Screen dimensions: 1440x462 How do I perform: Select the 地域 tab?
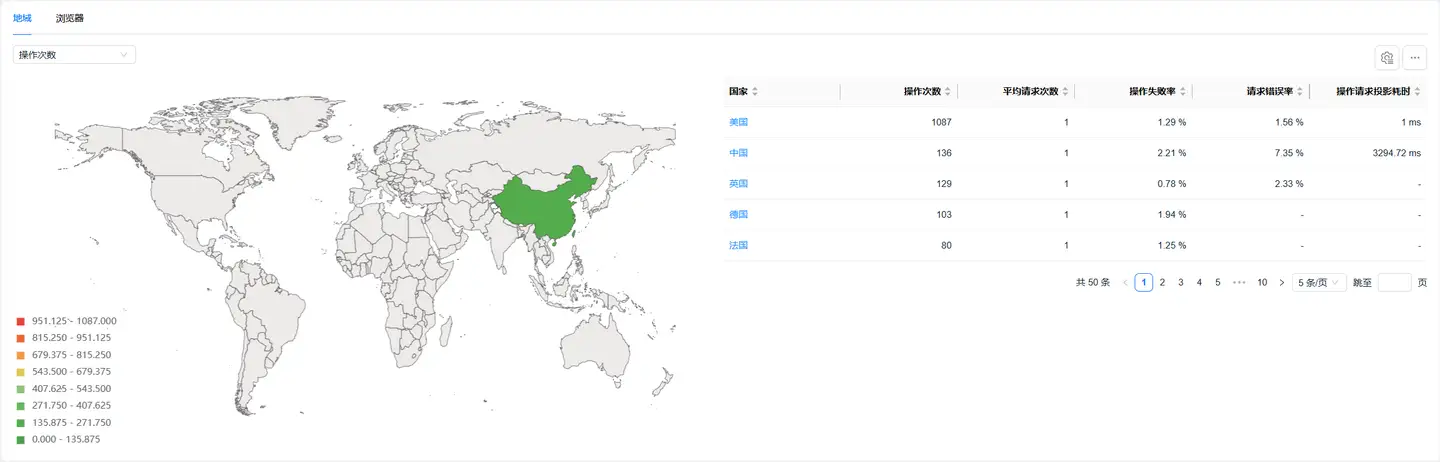coord(22,18)
